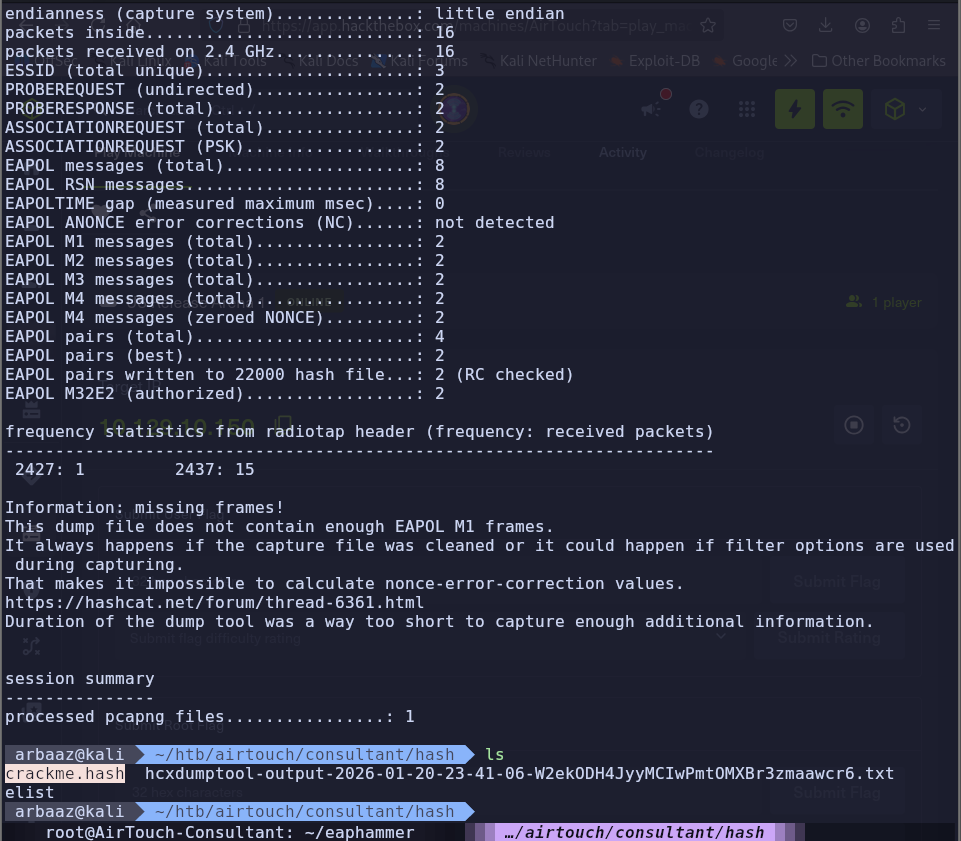Open the hashcat.net forum thread link
Image resolution: width=961 pixels, height=841 pixels.
[x=214, y=602]
